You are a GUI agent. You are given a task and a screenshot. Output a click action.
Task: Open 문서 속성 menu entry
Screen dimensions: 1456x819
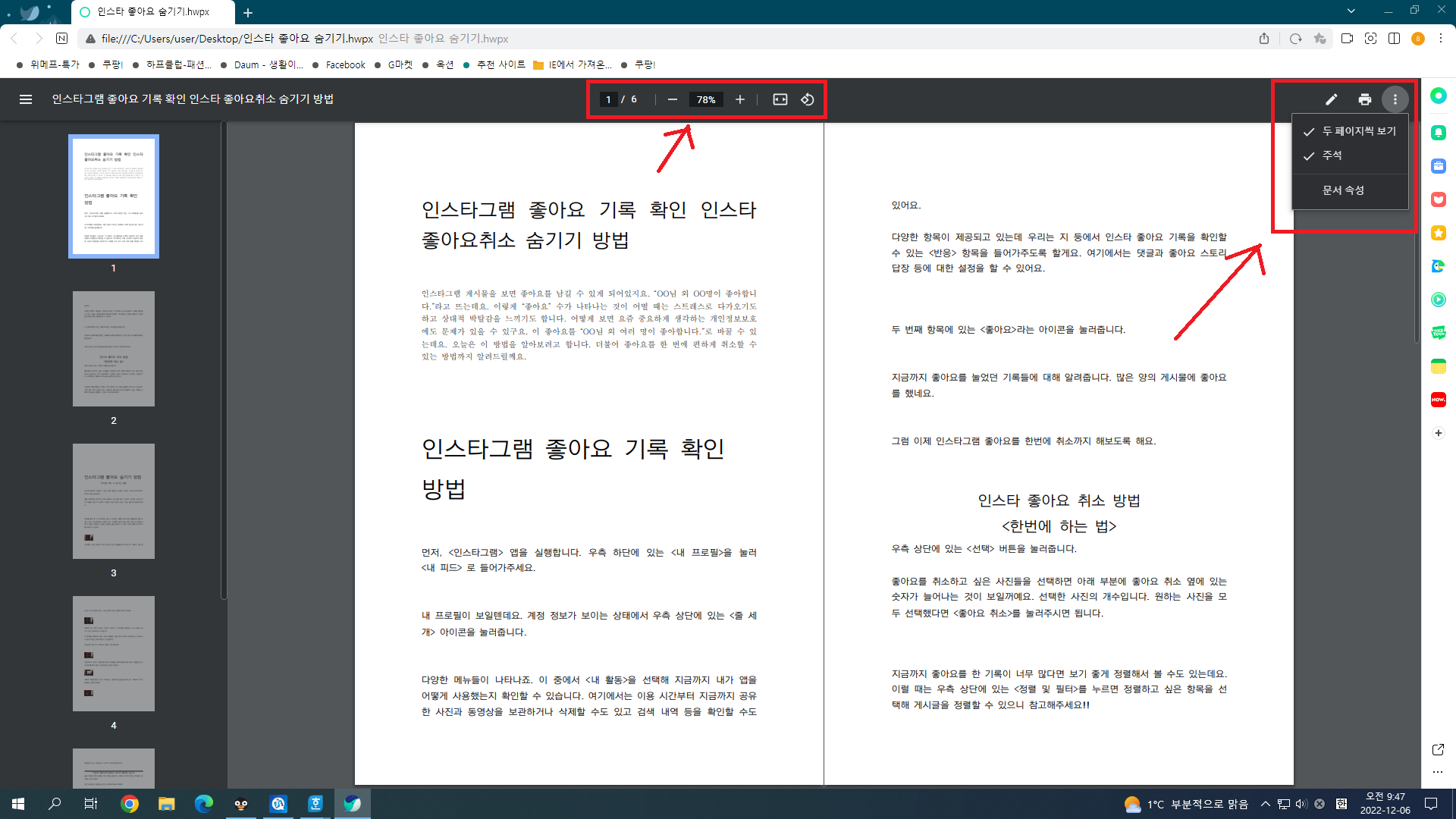coord(1343,190)
